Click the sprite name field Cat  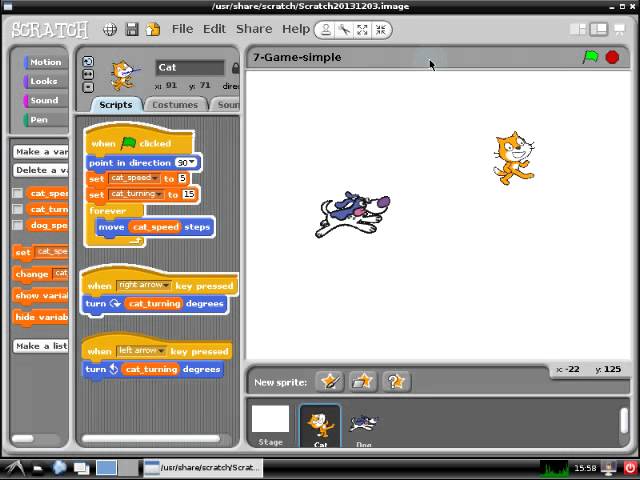tap(190, 67)
